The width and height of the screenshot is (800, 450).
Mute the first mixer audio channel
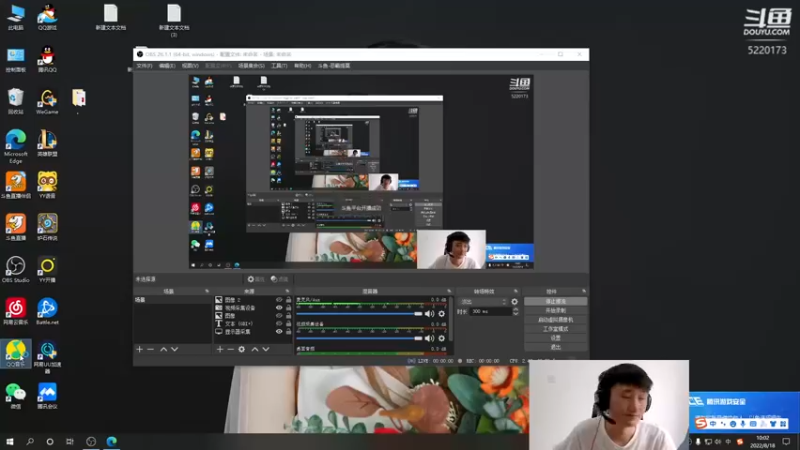tap(430, 314)
